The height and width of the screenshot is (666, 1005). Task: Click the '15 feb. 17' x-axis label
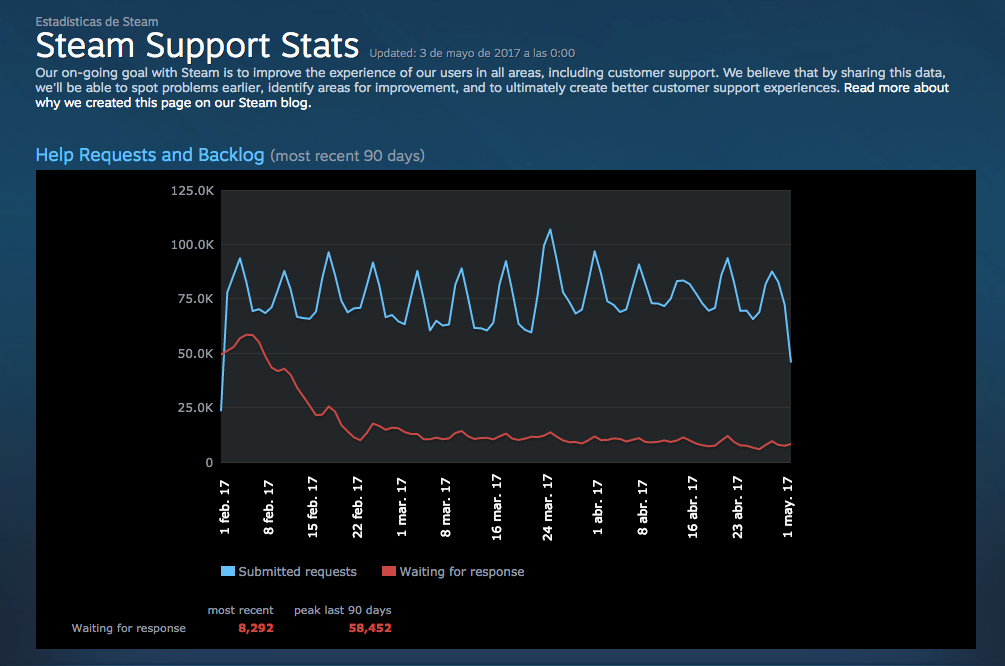(x=313, y=506)
